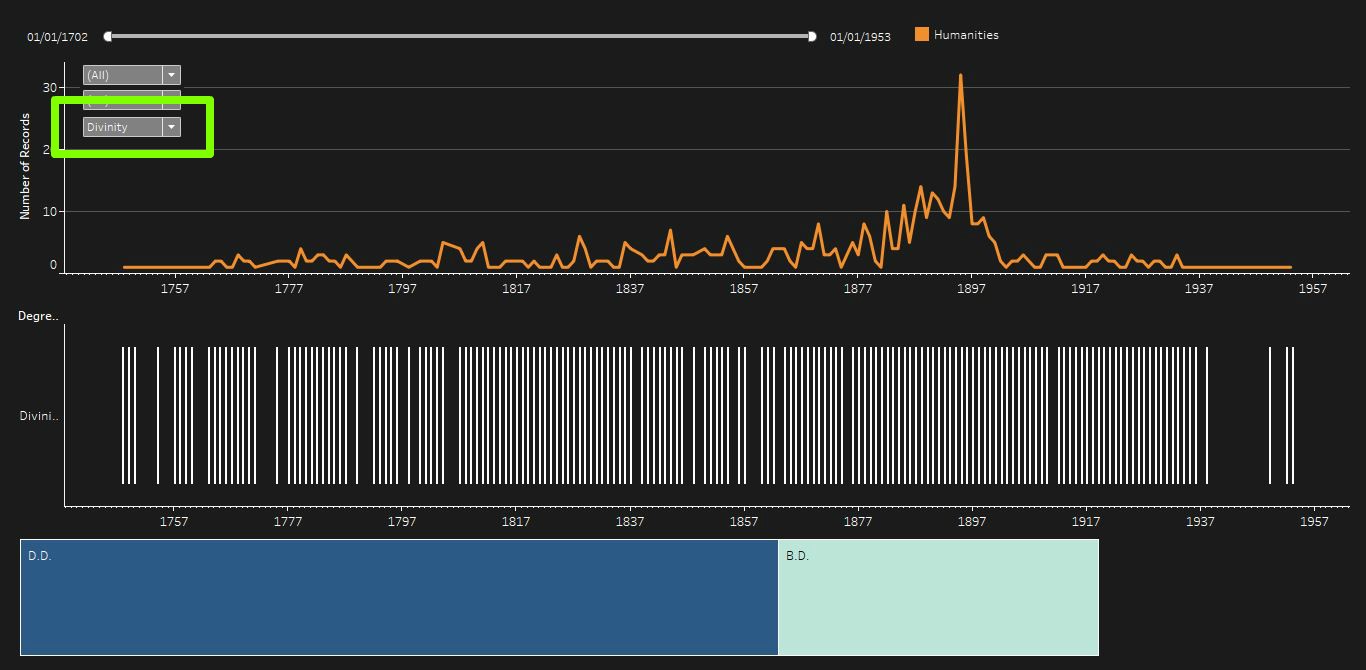The width and height of the screenshot is (1366, 670).
Task: Open the Divinity filter dropdown arrow
Action: (171, 127)
